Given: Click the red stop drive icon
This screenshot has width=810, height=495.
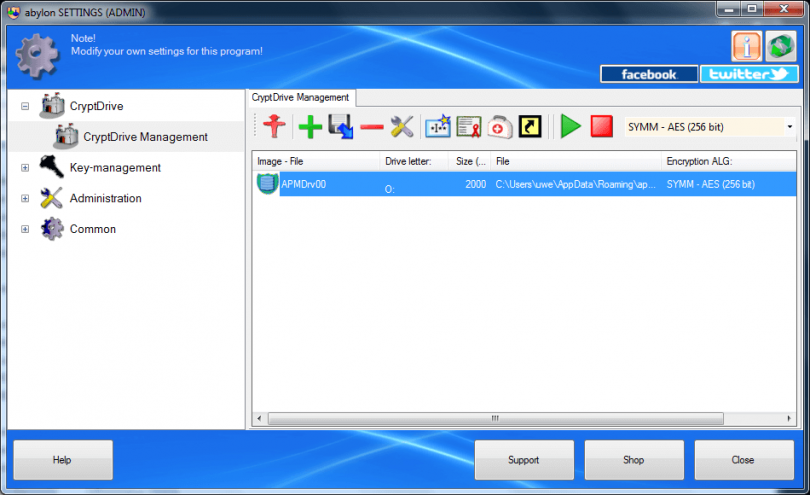Looking at the screenshot, I should (601, 126).
